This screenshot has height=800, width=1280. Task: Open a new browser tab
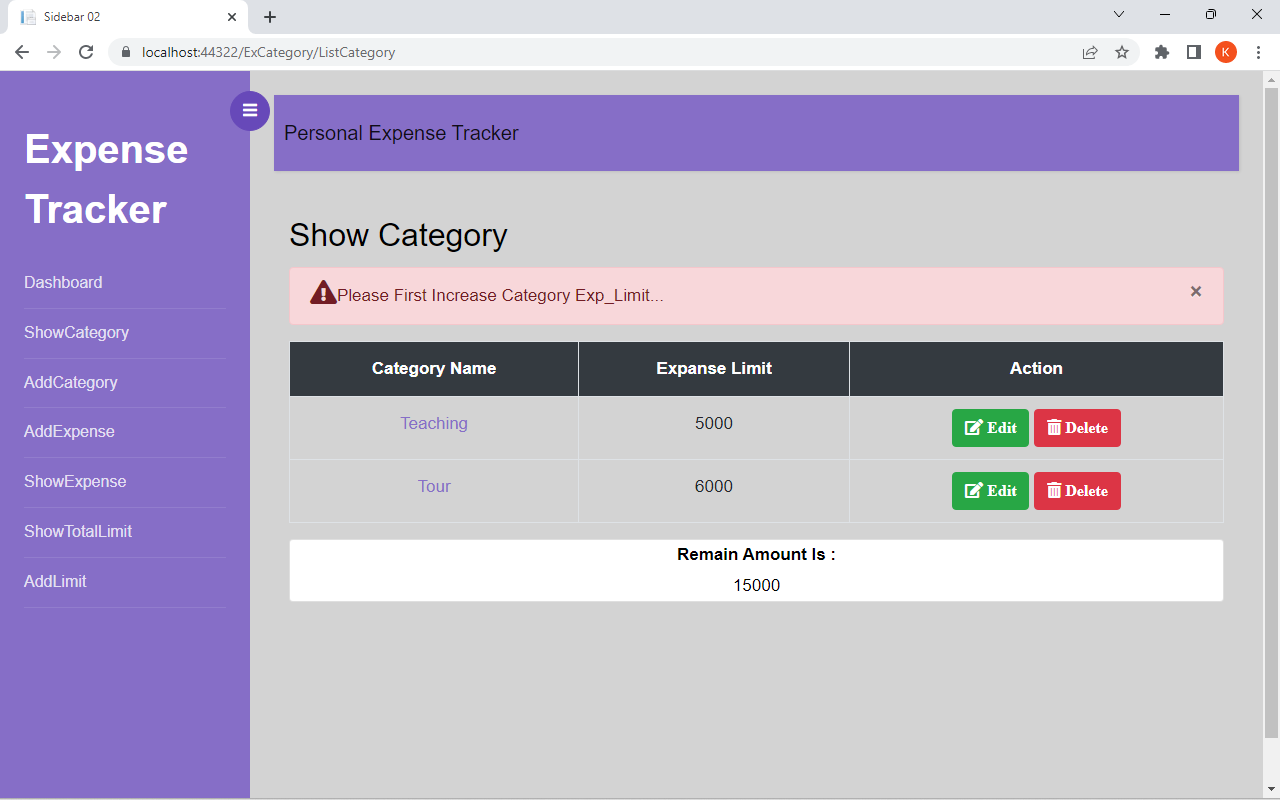(x=270, y=17)
